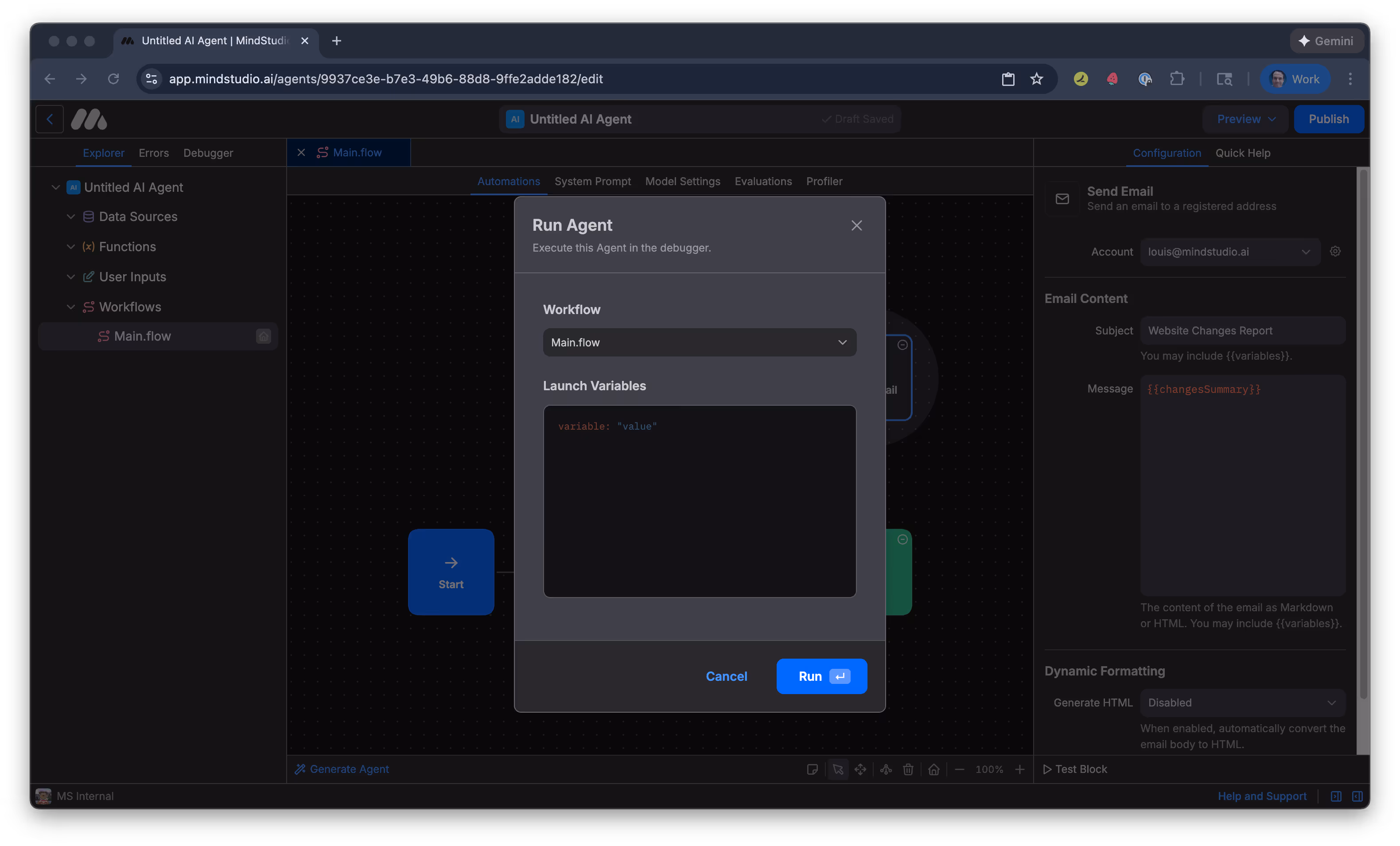The width and height of the screenshot is (1400, 846).
Task: Select the cursor tool in the canvas toolbar
Action: click(x=838, y=769)
